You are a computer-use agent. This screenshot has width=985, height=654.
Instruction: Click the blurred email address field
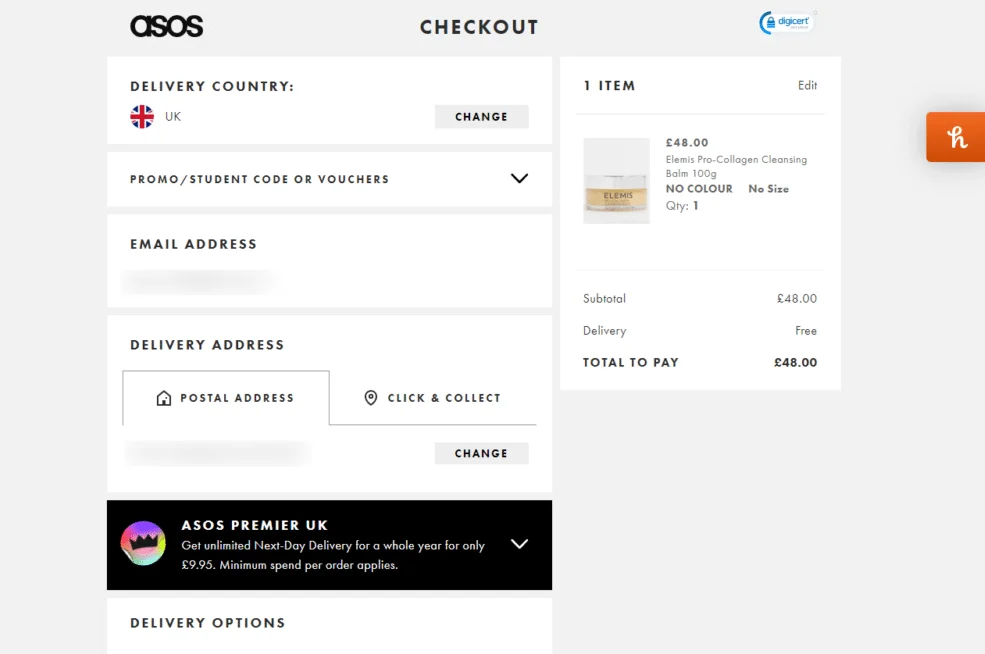[x=198, y=282]
